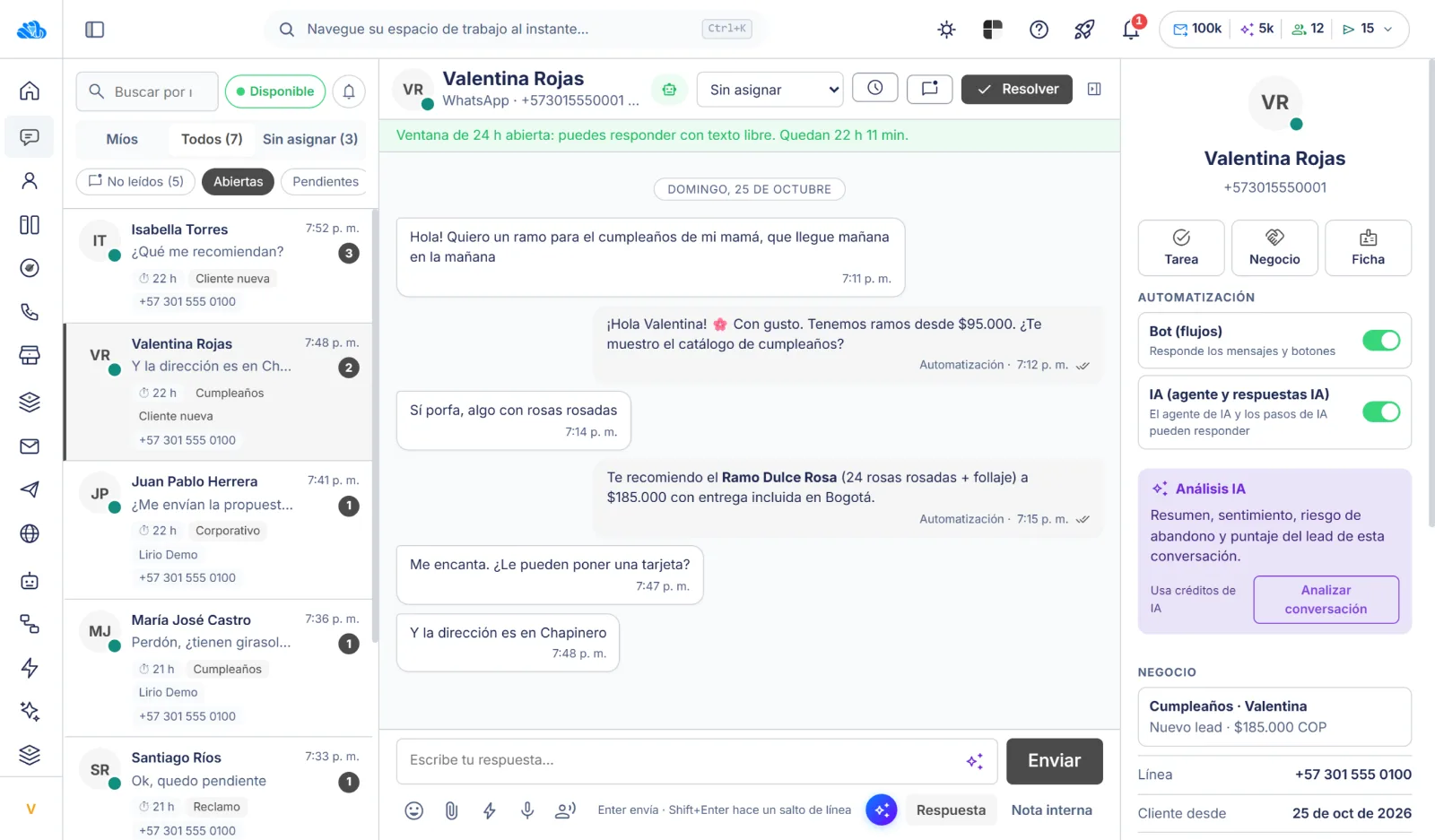This screenshot has height=840, width=1435.
Task: Record audio with the microphone icon
Action: [x=527, y=810]
